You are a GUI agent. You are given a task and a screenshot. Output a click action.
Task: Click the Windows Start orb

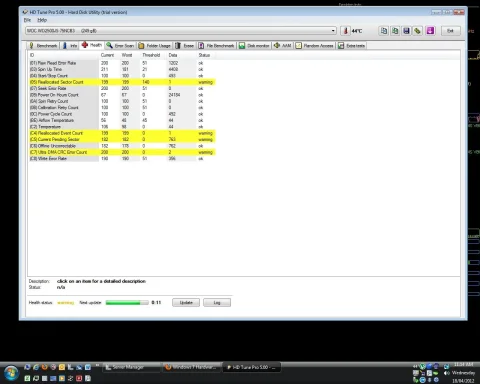point(11,373)
